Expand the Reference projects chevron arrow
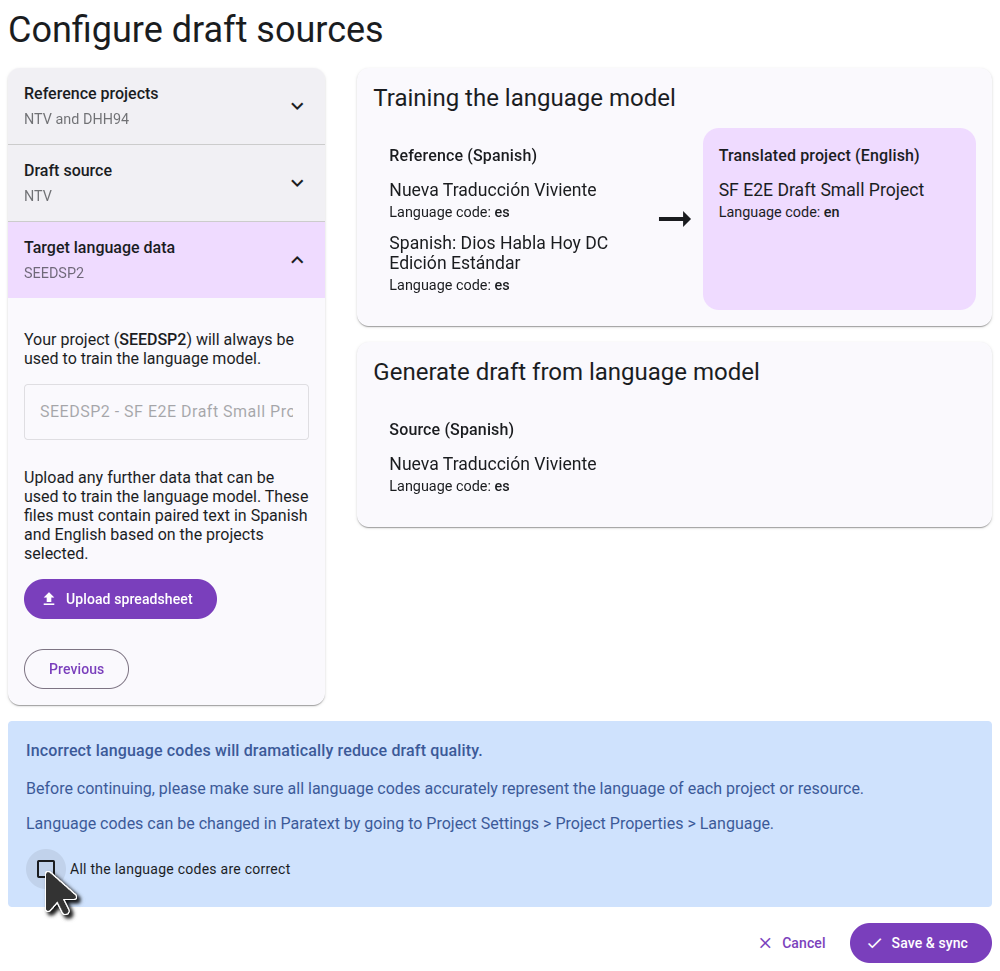This screenshot has width=1000, height=971. tap(297, 106)
